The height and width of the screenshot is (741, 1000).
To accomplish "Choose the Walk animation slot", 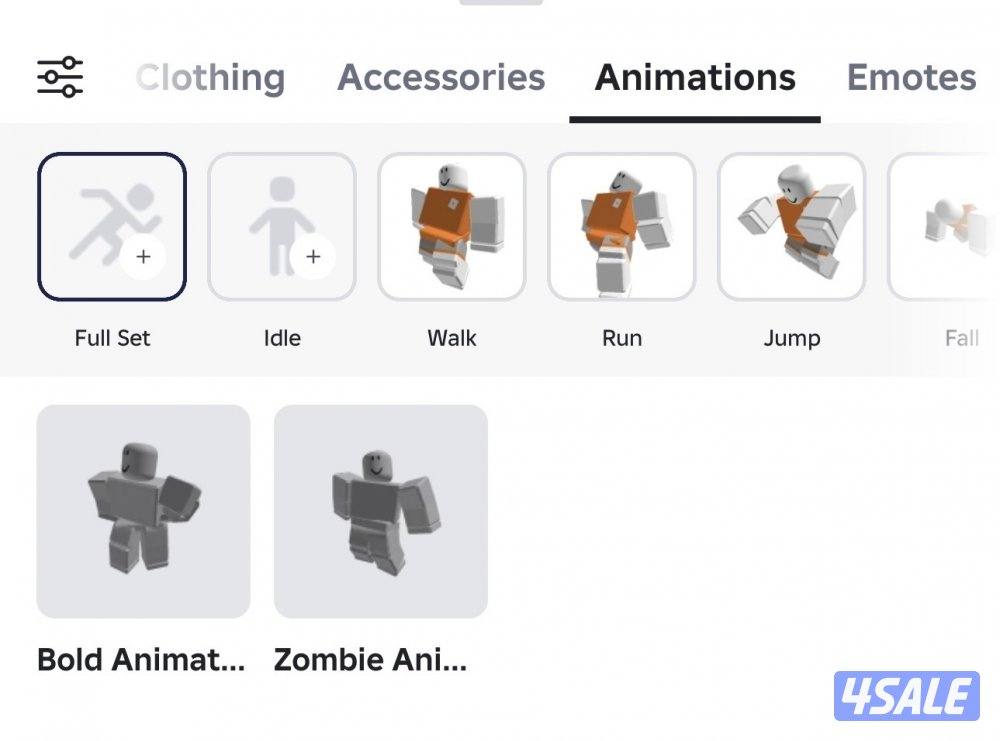I will coord(452,226).
